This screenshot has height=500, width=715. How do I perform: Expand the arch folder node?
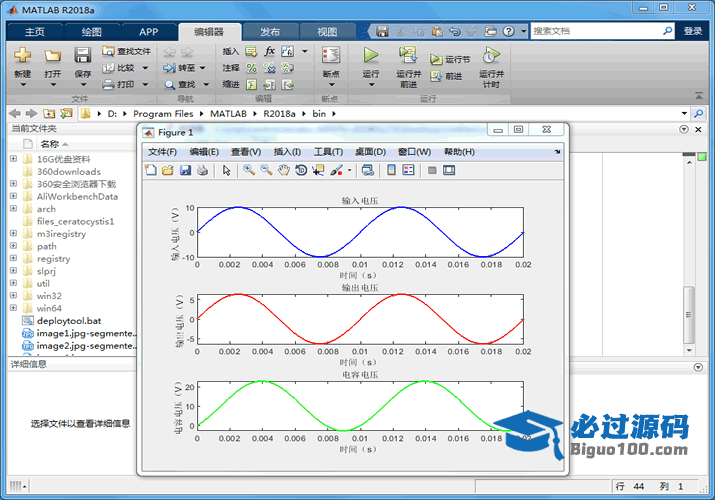13,208
